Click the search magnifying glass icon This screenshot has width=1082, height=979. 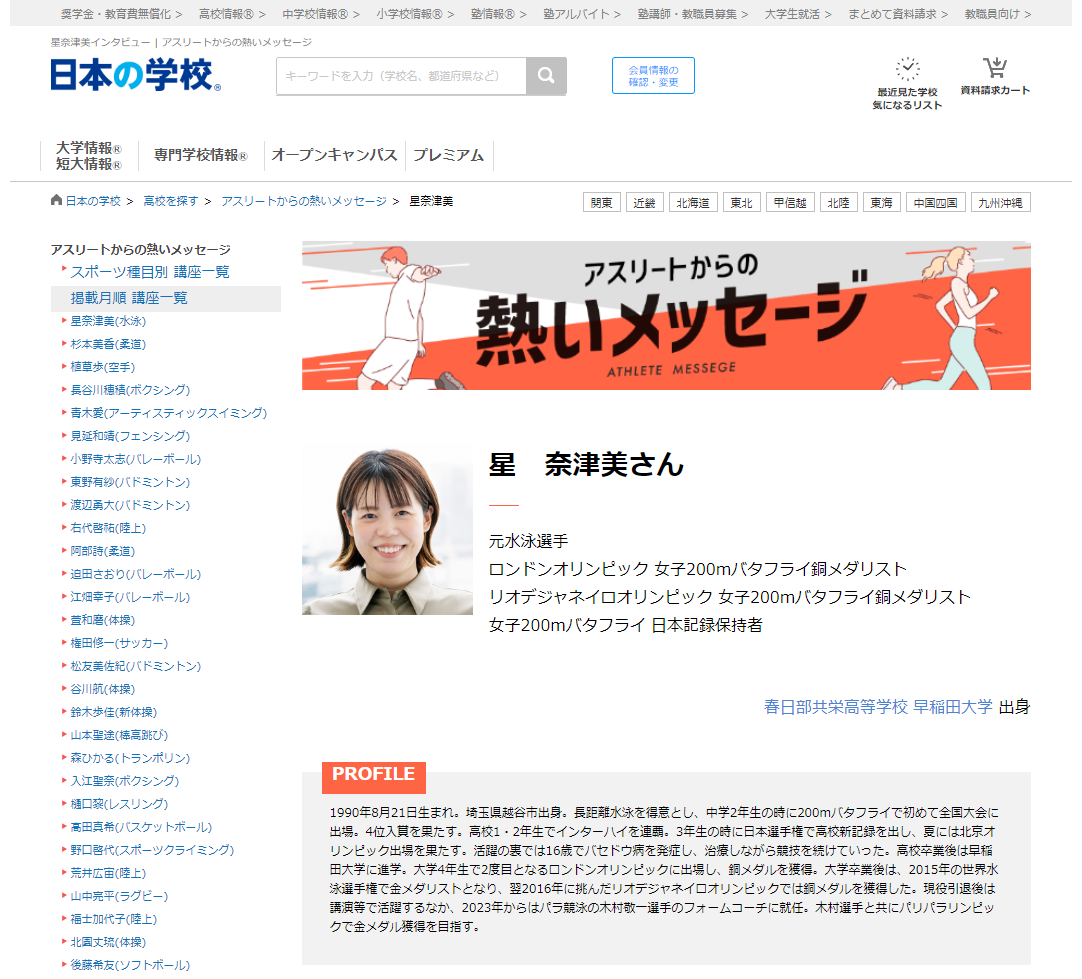coord(548,75)
